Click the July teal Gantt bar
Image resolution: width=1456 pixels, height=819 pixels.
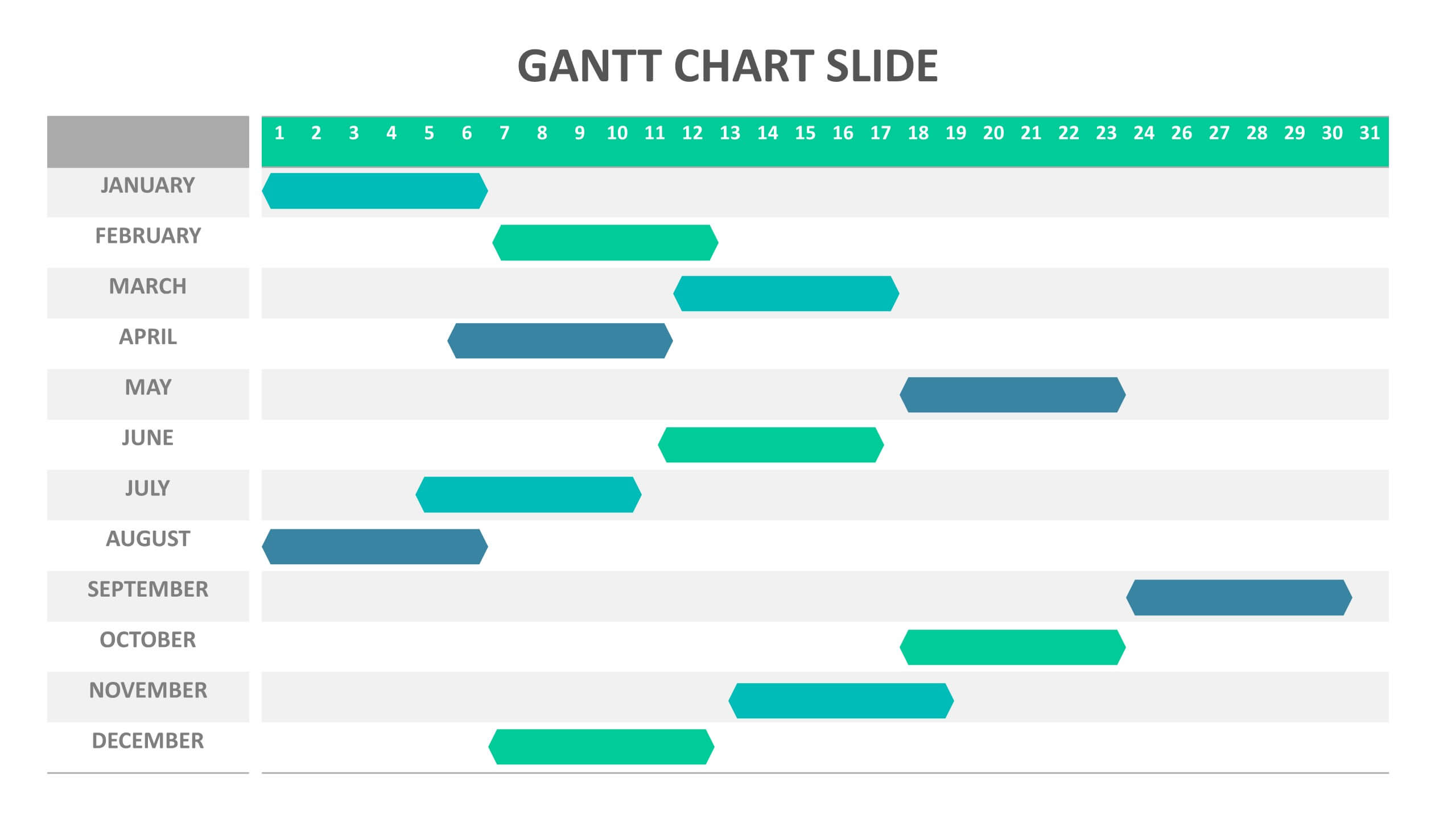[x=528, y=495]
